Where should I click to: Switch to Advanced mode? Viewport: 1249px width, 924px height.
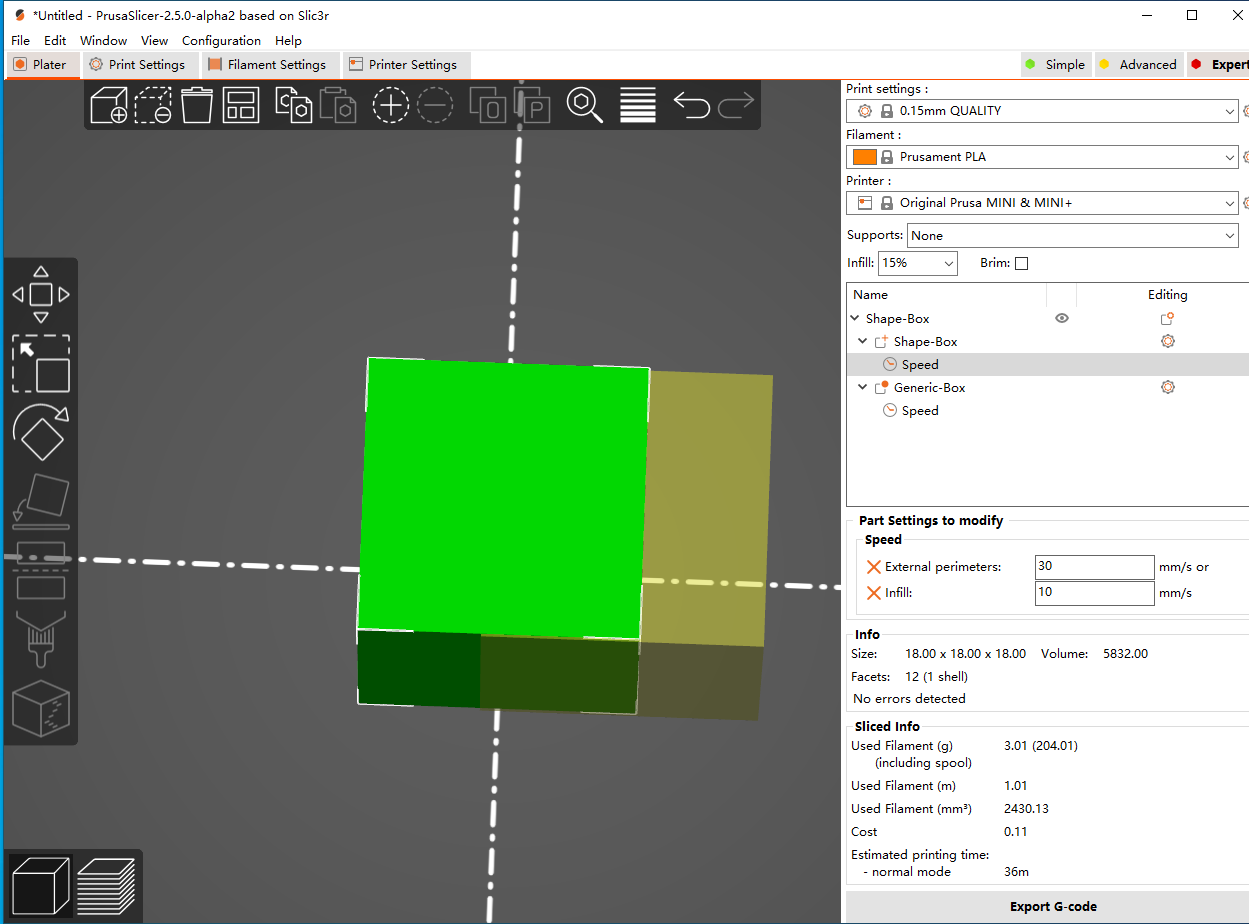[x=1138, y=64]
